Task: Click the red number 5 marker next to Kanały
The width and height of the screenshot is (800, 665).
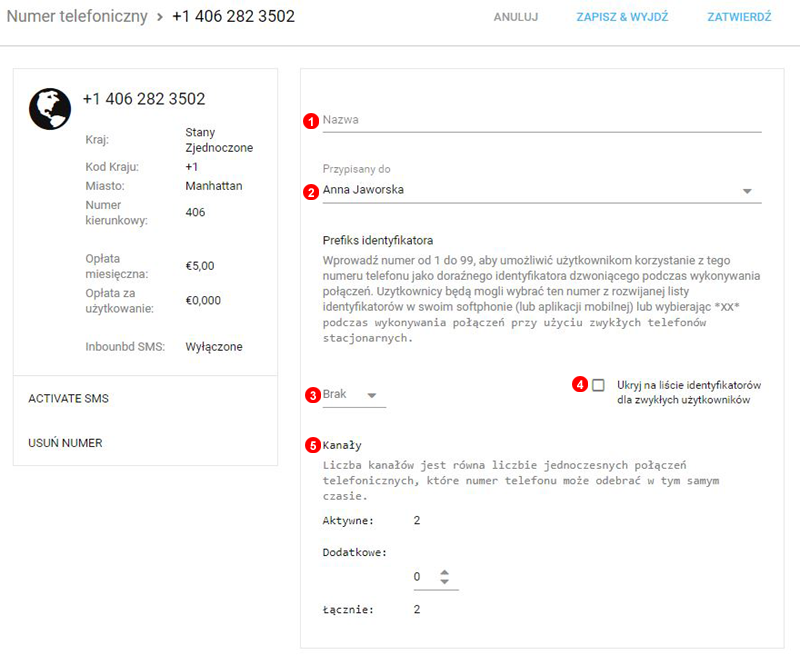Action: [x=311, y=446]
